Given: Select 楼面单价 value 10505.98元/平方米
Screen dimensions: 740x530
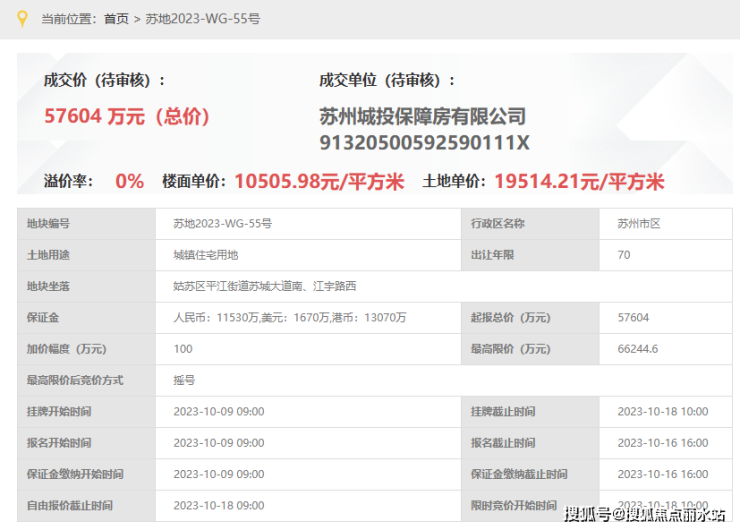Looking at the screenshot, I should [320, 182].
